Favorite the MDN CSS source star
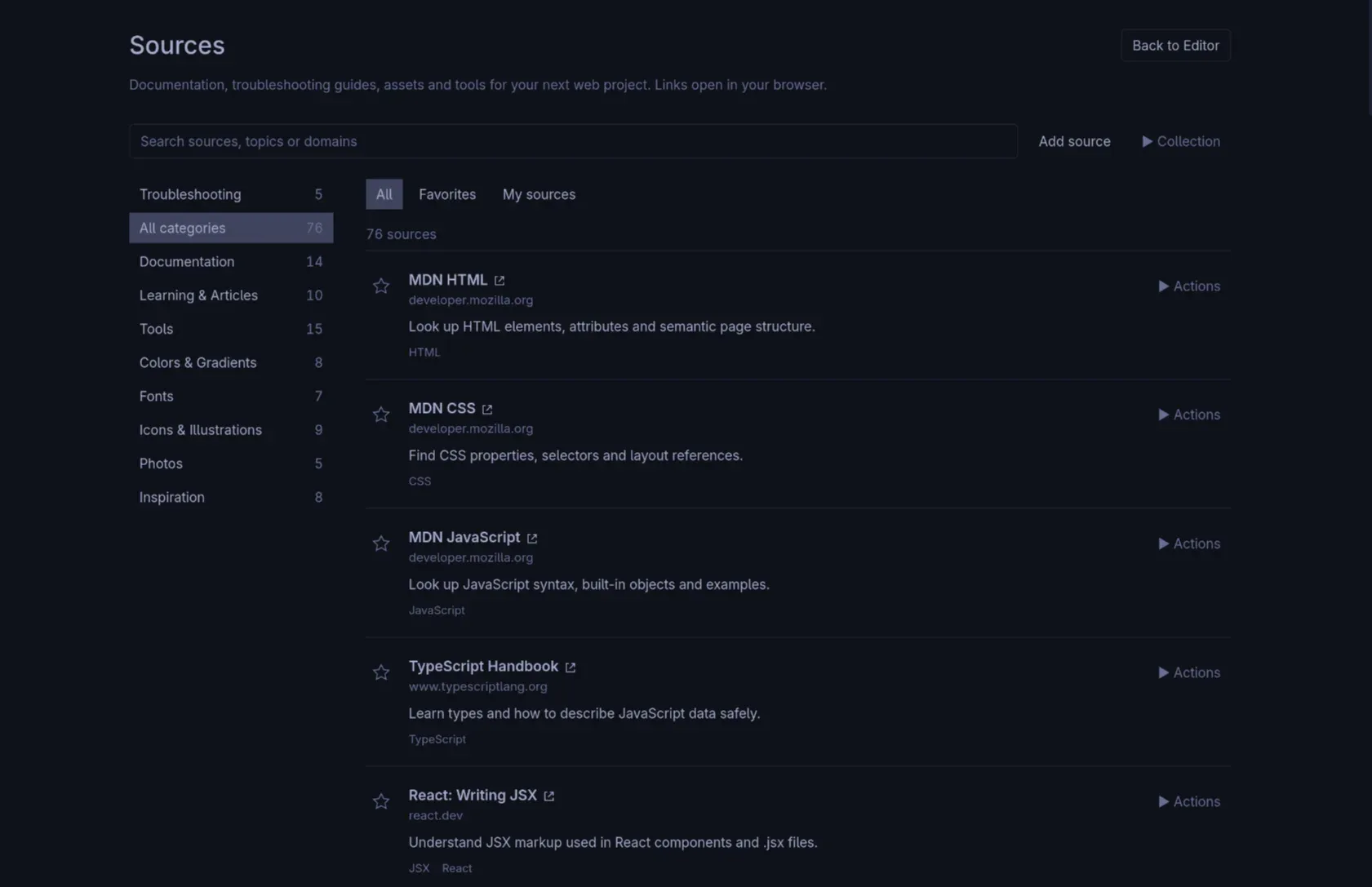Screen dimensions: 1372x887 381,415
